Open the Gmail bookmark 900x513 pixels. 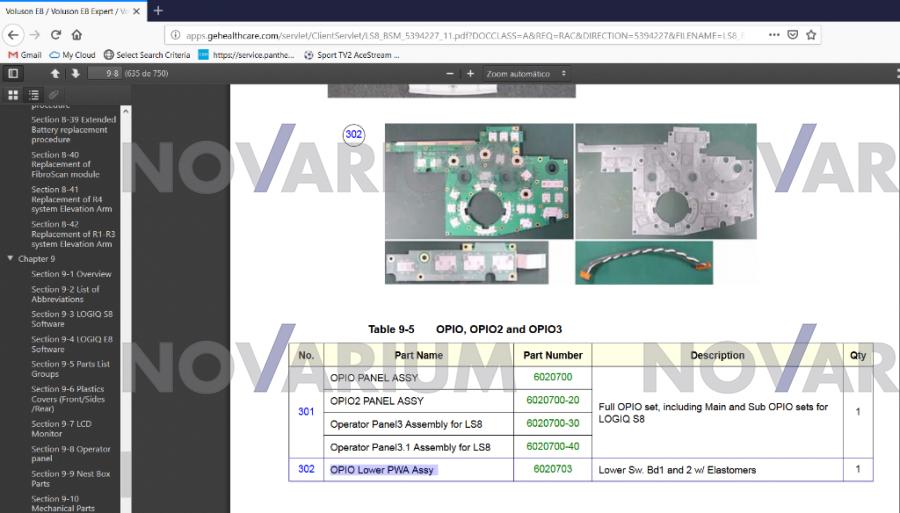tap(24, 55)
